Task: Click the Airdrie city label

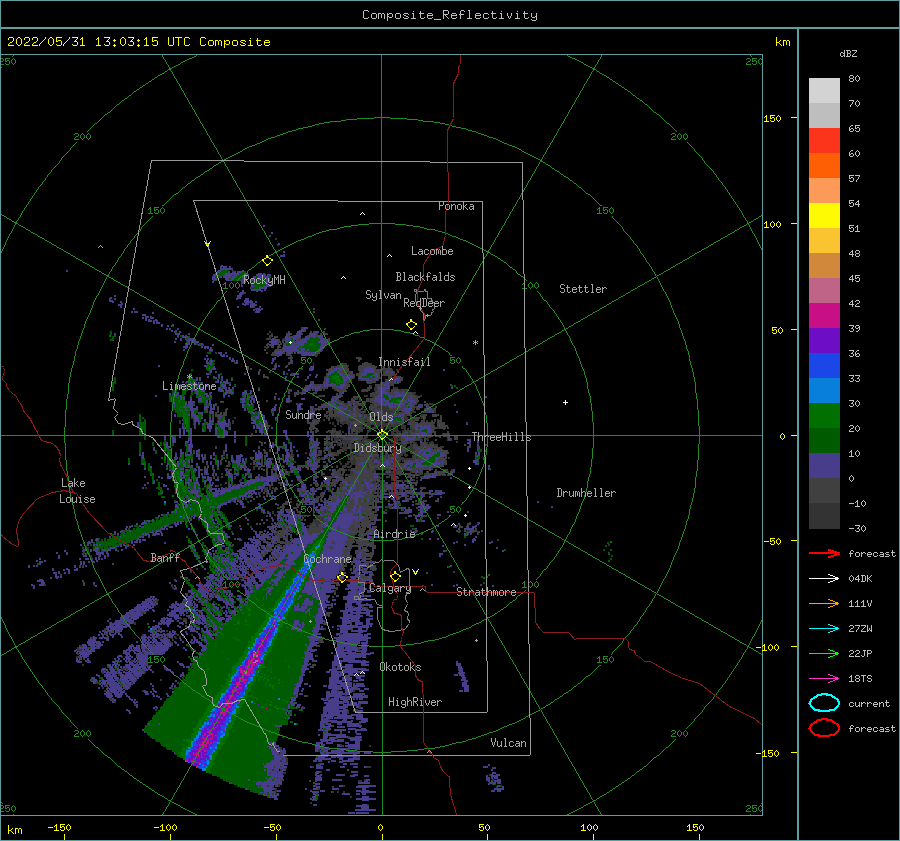Action: [394, 534]
